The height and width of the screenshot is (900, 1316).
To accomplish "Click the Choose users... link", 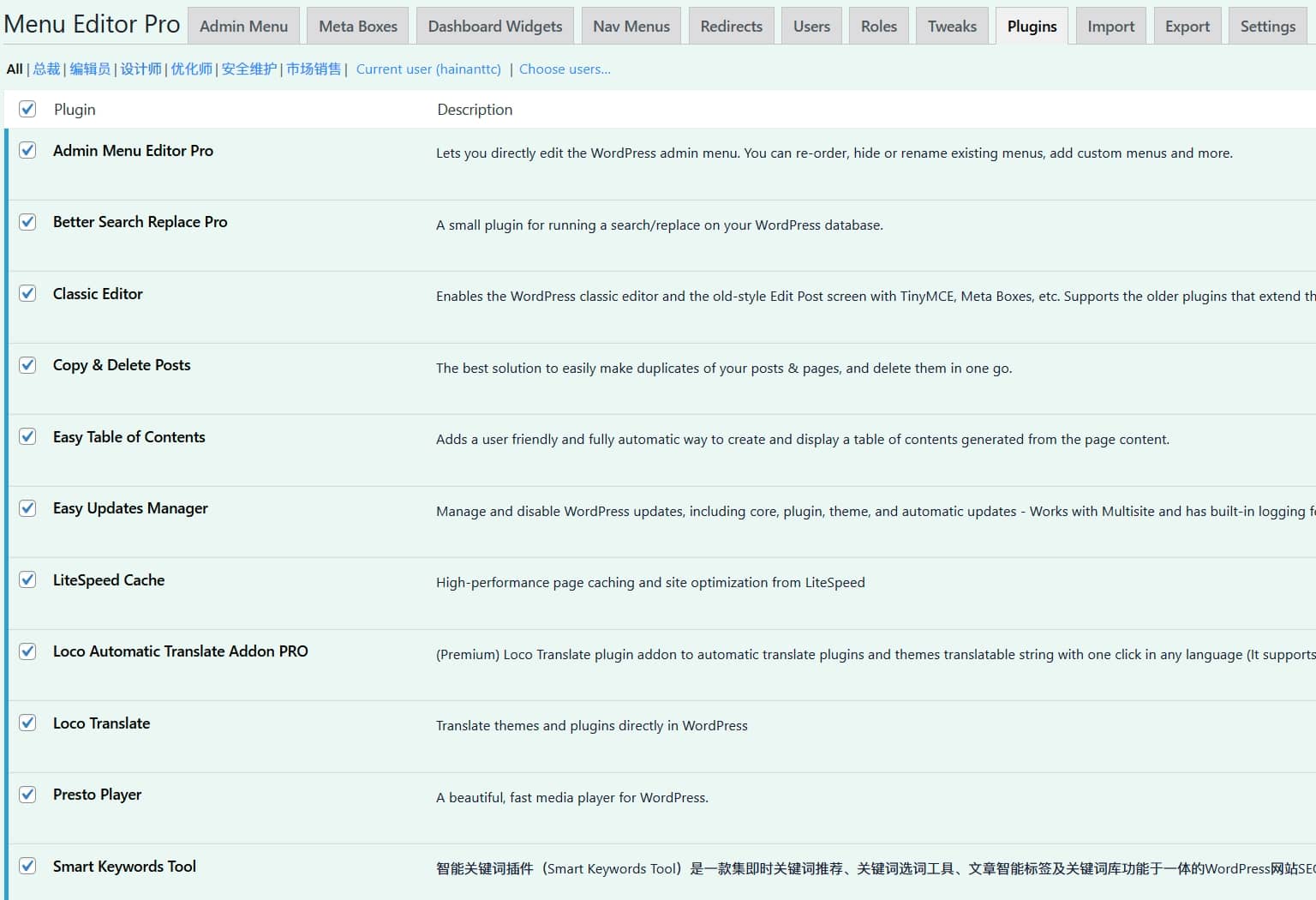I will [x=565, y=69].
